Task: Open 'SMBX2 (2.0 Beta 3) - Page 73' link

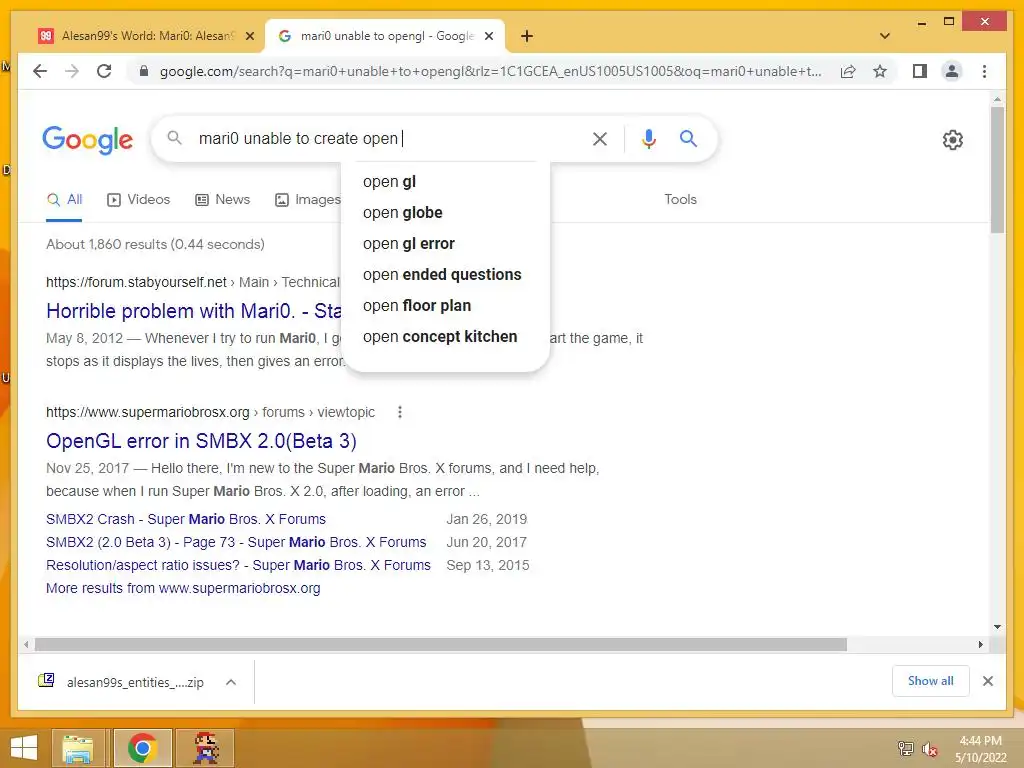Action: click(236, 542)
